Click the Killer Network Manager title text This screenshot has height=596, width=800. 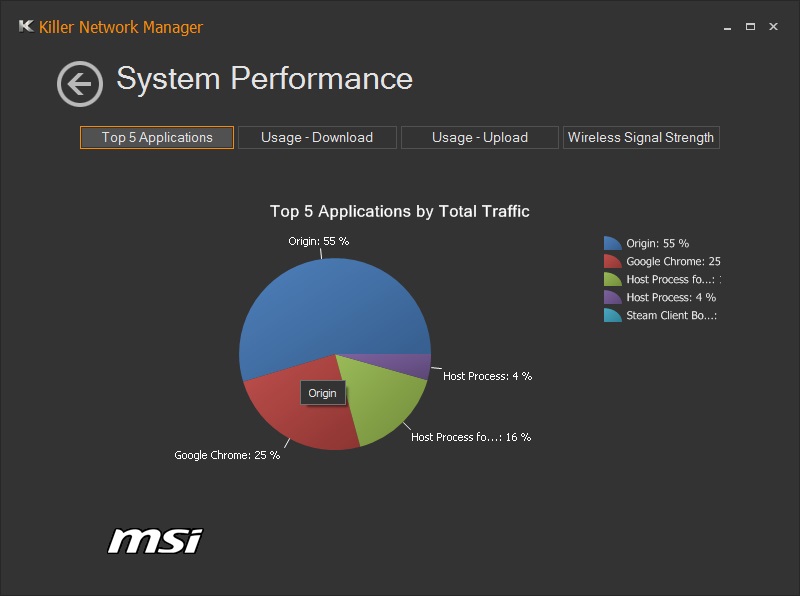point(121,27)
